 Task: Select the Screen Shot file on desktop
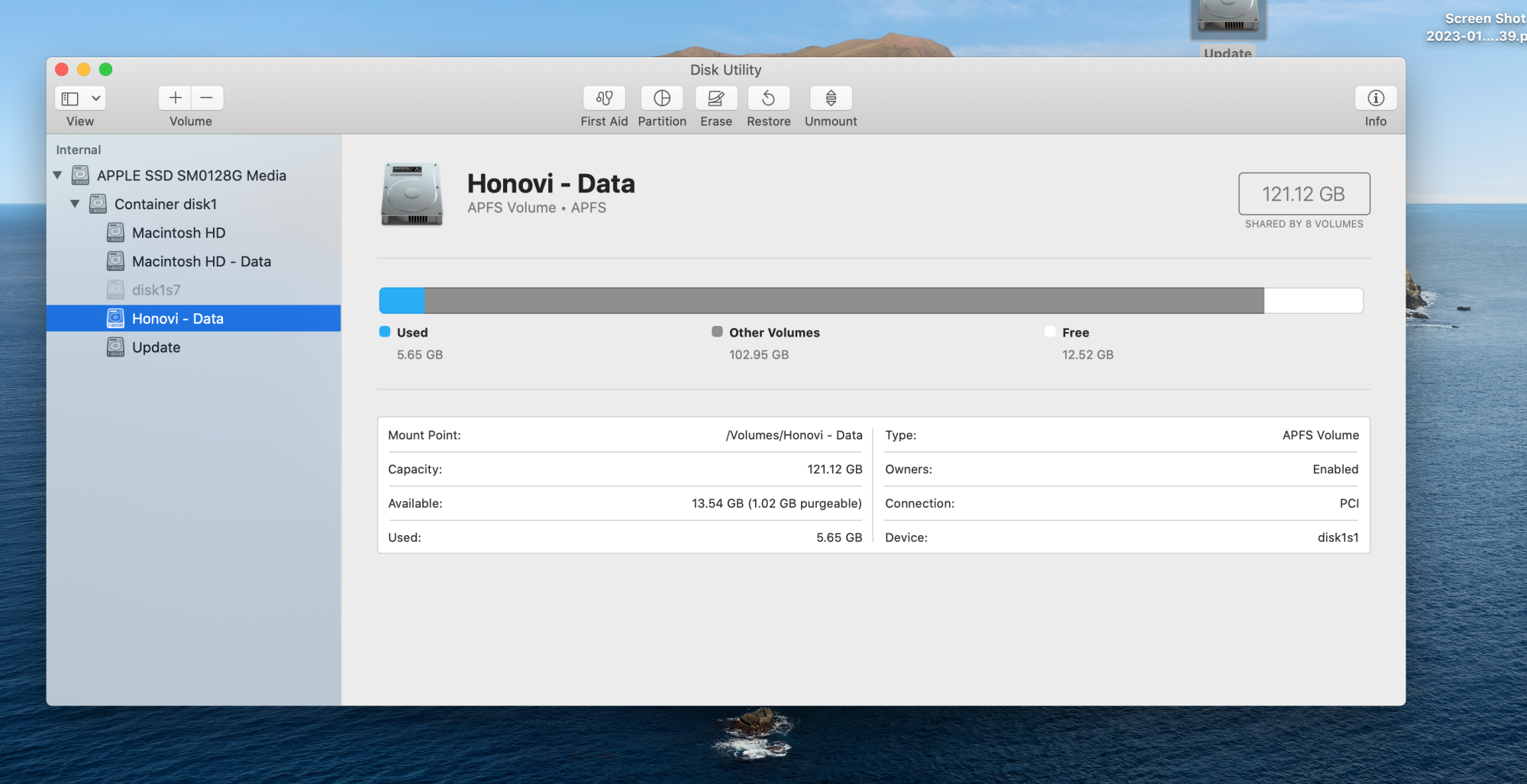pos(1477,27)
